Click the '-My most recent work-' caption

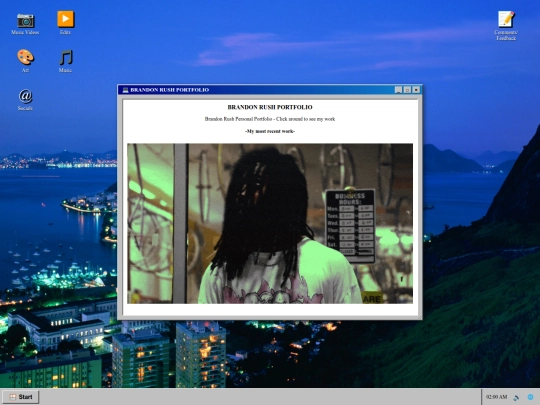[x=270, y=131]
